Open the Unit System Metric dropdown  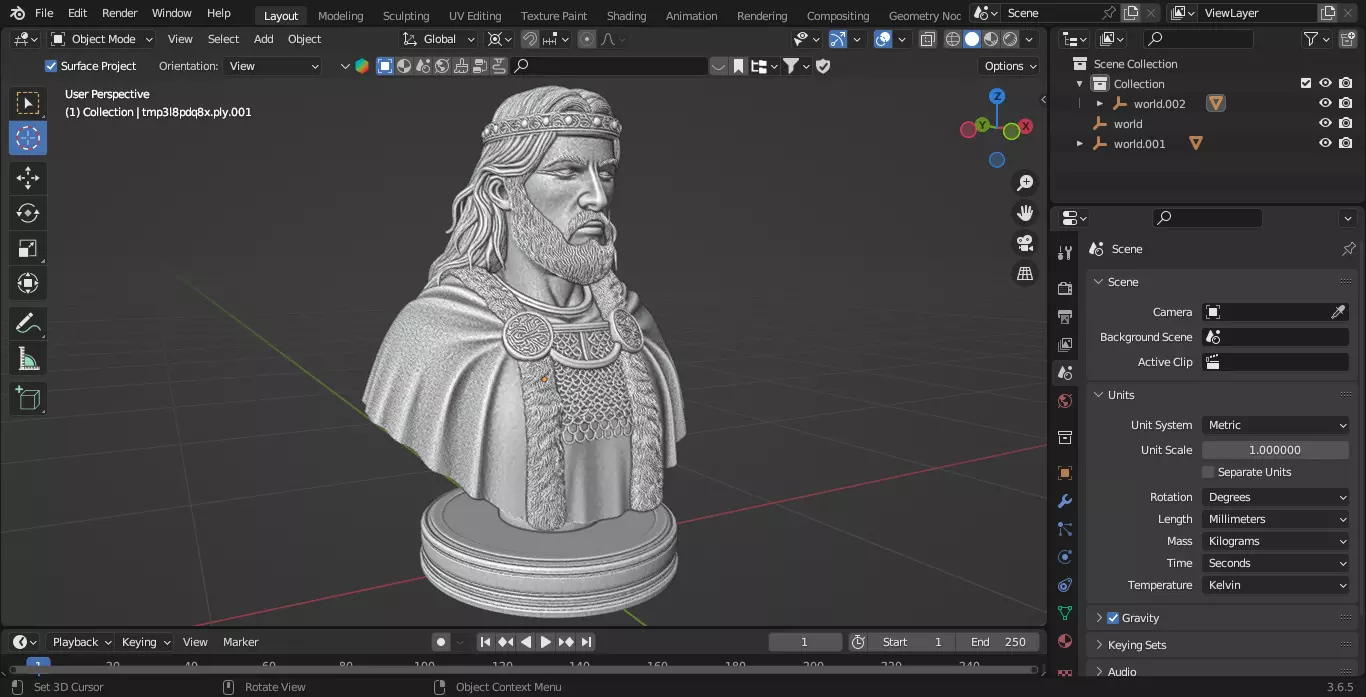[x=1275, y=425]
